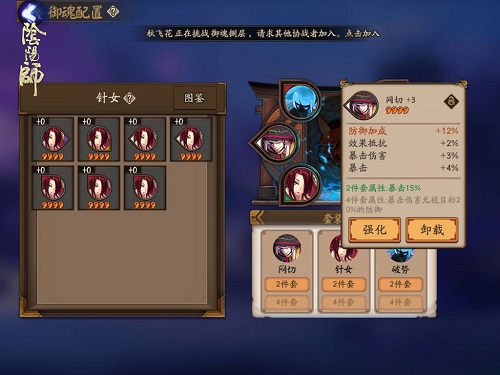Select 4件套 under 网切 set
Viewport: 500px width, 375px height.
click(287, 302)
